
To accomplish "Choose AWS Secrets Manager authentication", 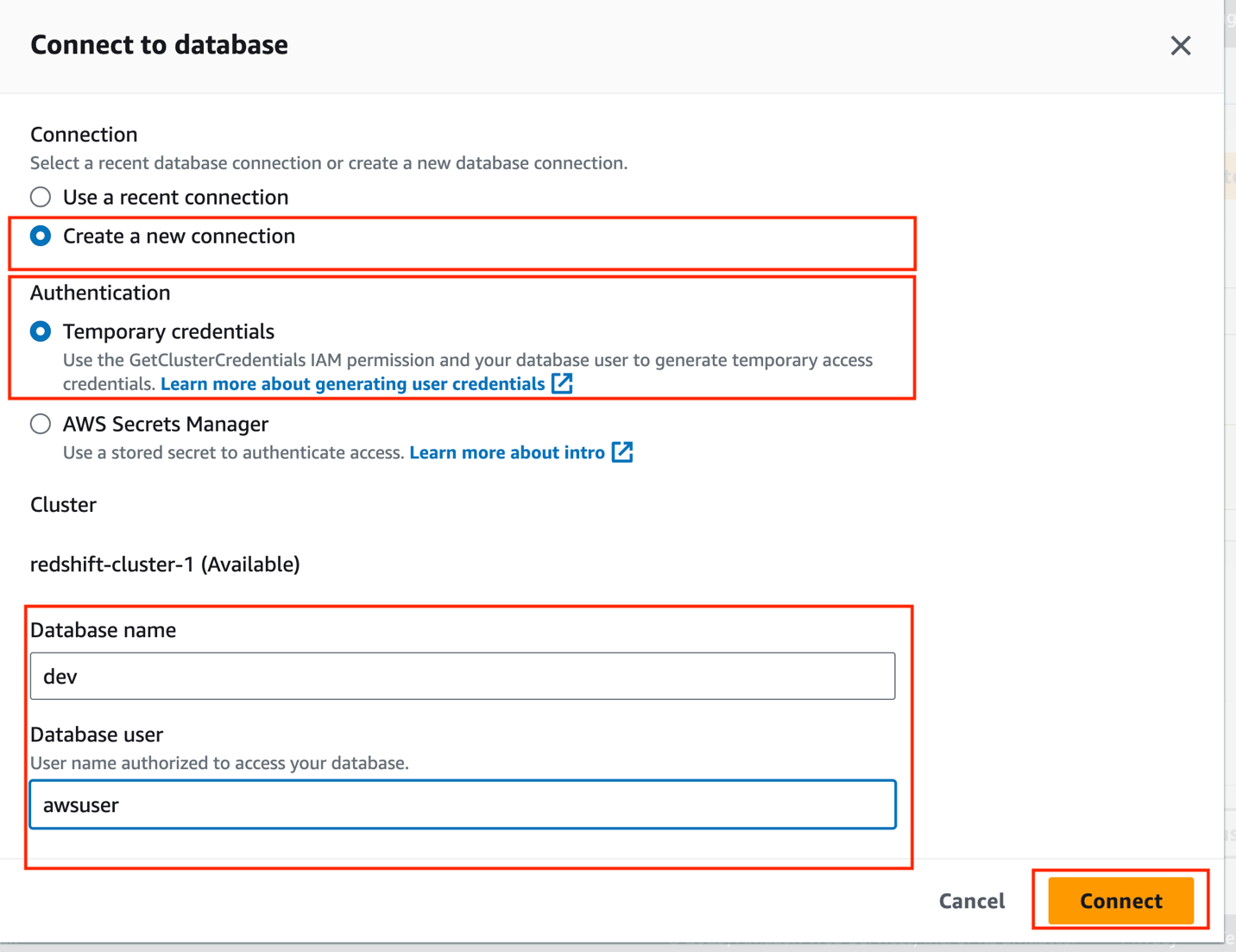I will point(41,424).
